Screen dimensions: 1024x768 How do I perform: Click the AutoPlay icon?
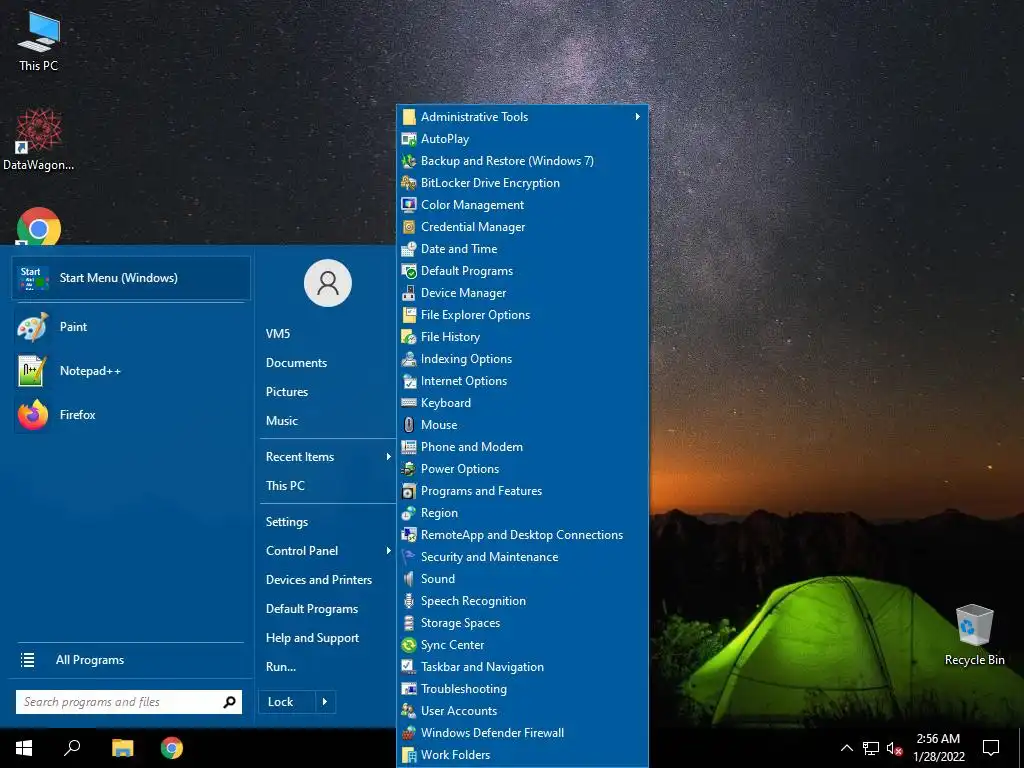tap(409, 138)
